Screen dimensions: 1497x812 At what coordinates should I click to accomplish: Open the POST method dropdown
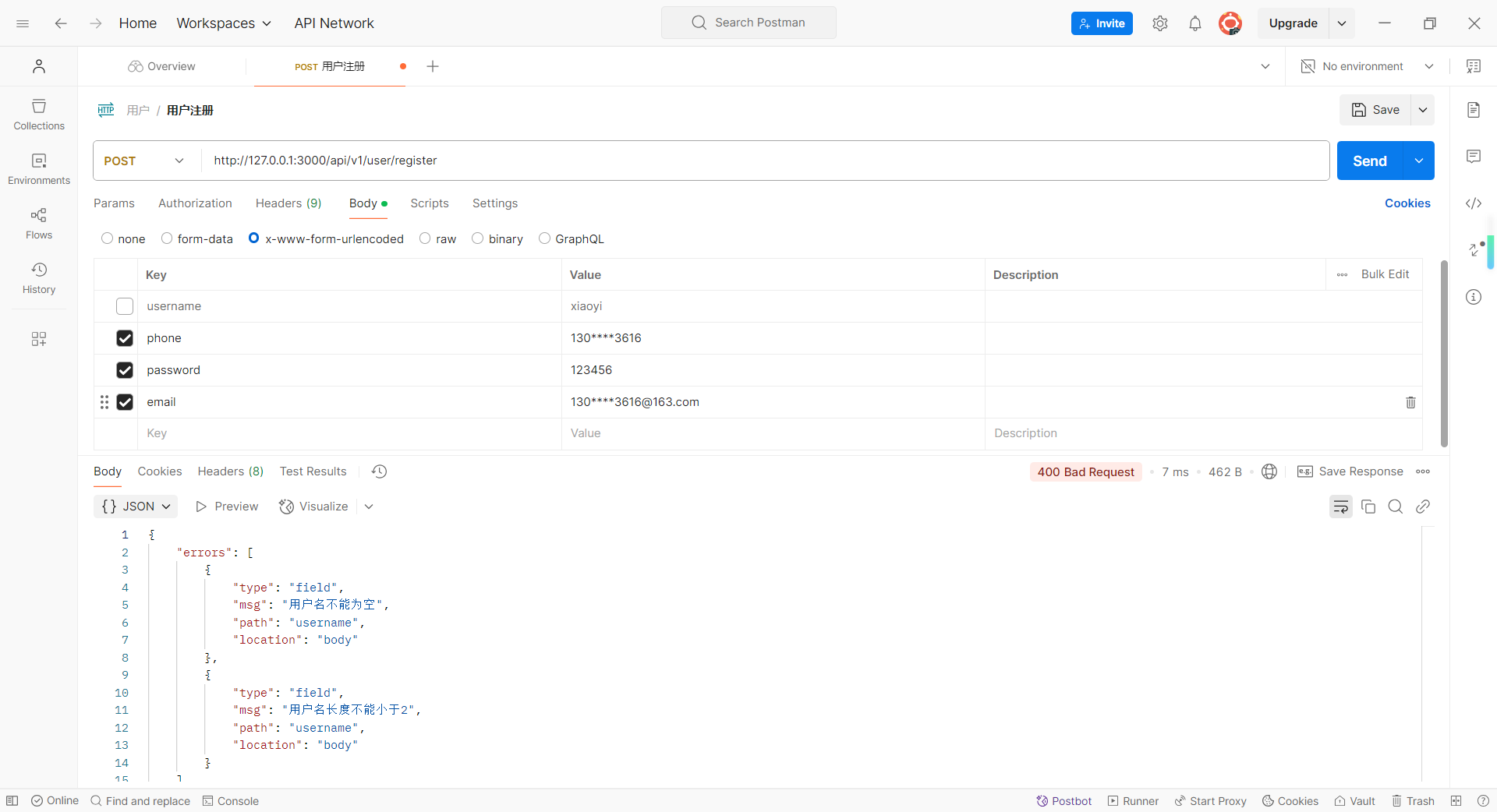coord(145,161)
